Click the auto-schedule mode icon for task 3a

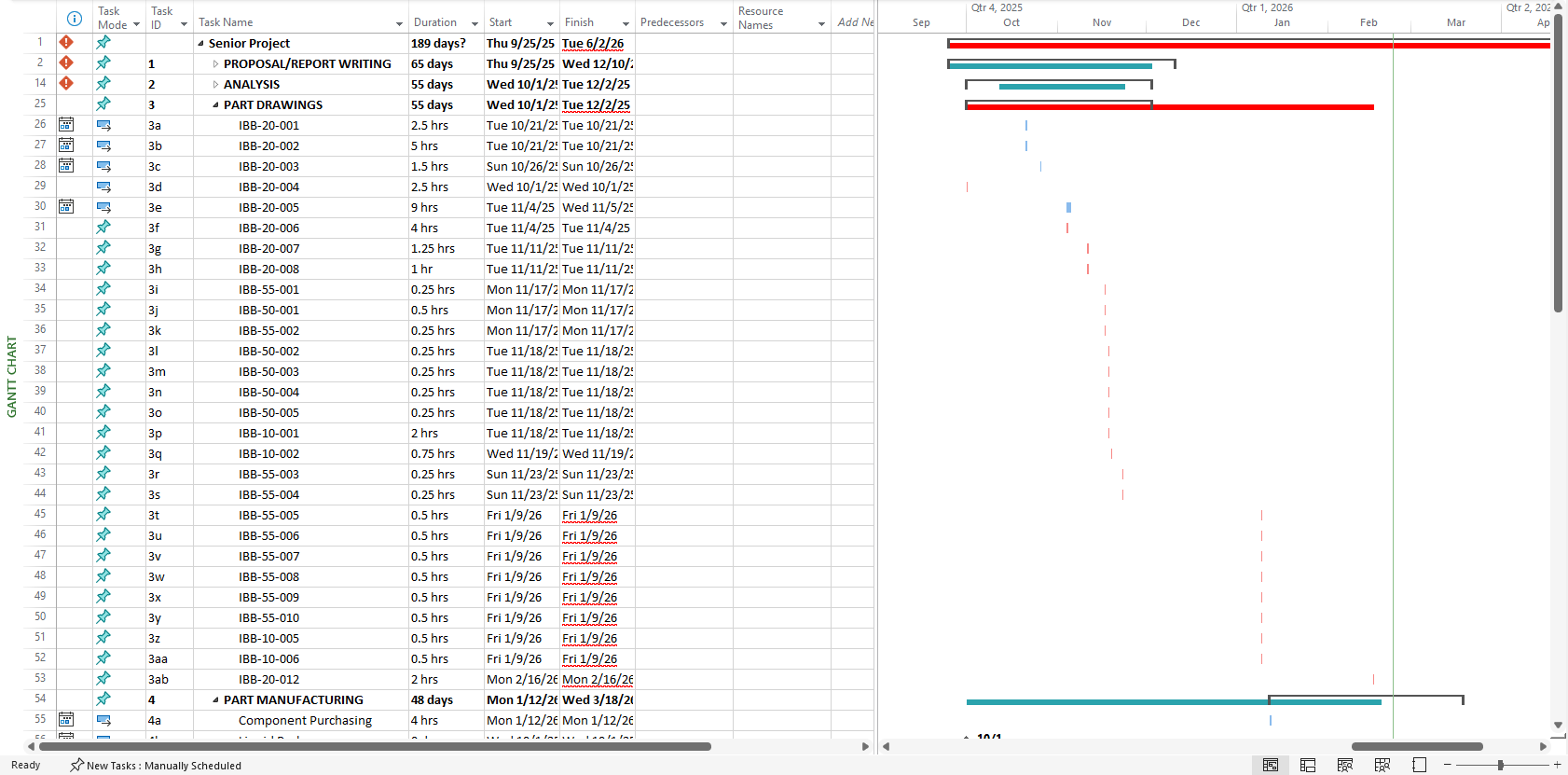[x=103, y=125]
